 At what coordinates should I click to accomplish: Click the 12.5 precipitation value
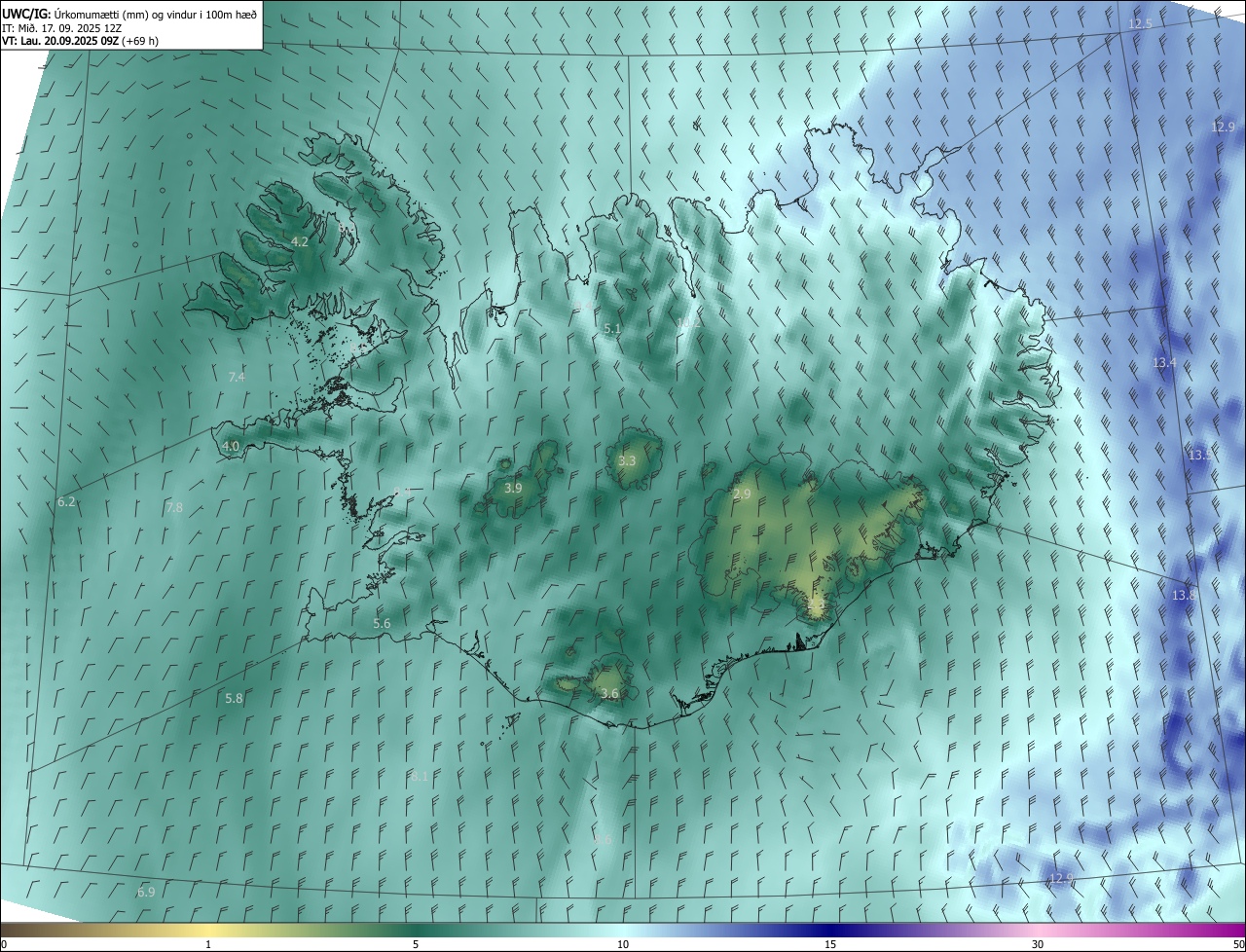(x=1140, y=23)
